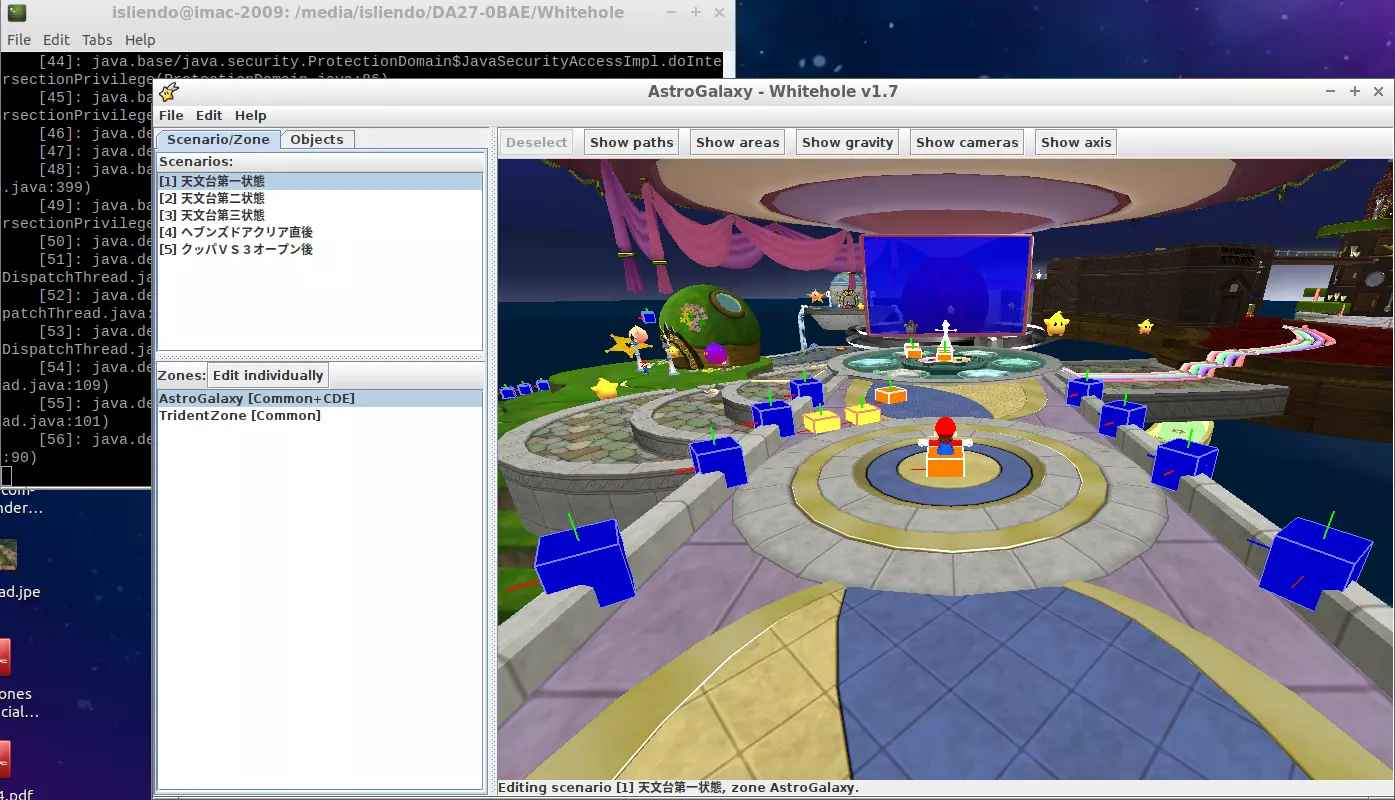Close the terminal window

pyautogui.click(x=721, y=13)
